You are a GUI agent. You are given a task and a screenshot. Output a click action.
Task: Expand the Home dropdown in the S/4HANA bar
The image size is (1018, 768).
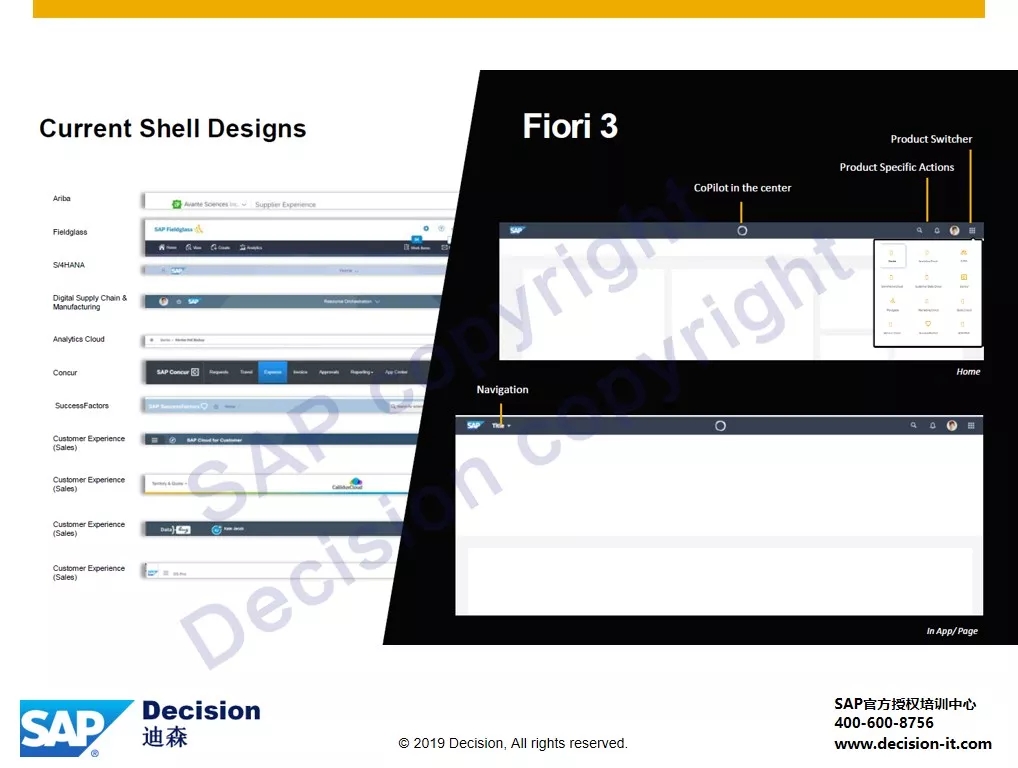(349, 270)
